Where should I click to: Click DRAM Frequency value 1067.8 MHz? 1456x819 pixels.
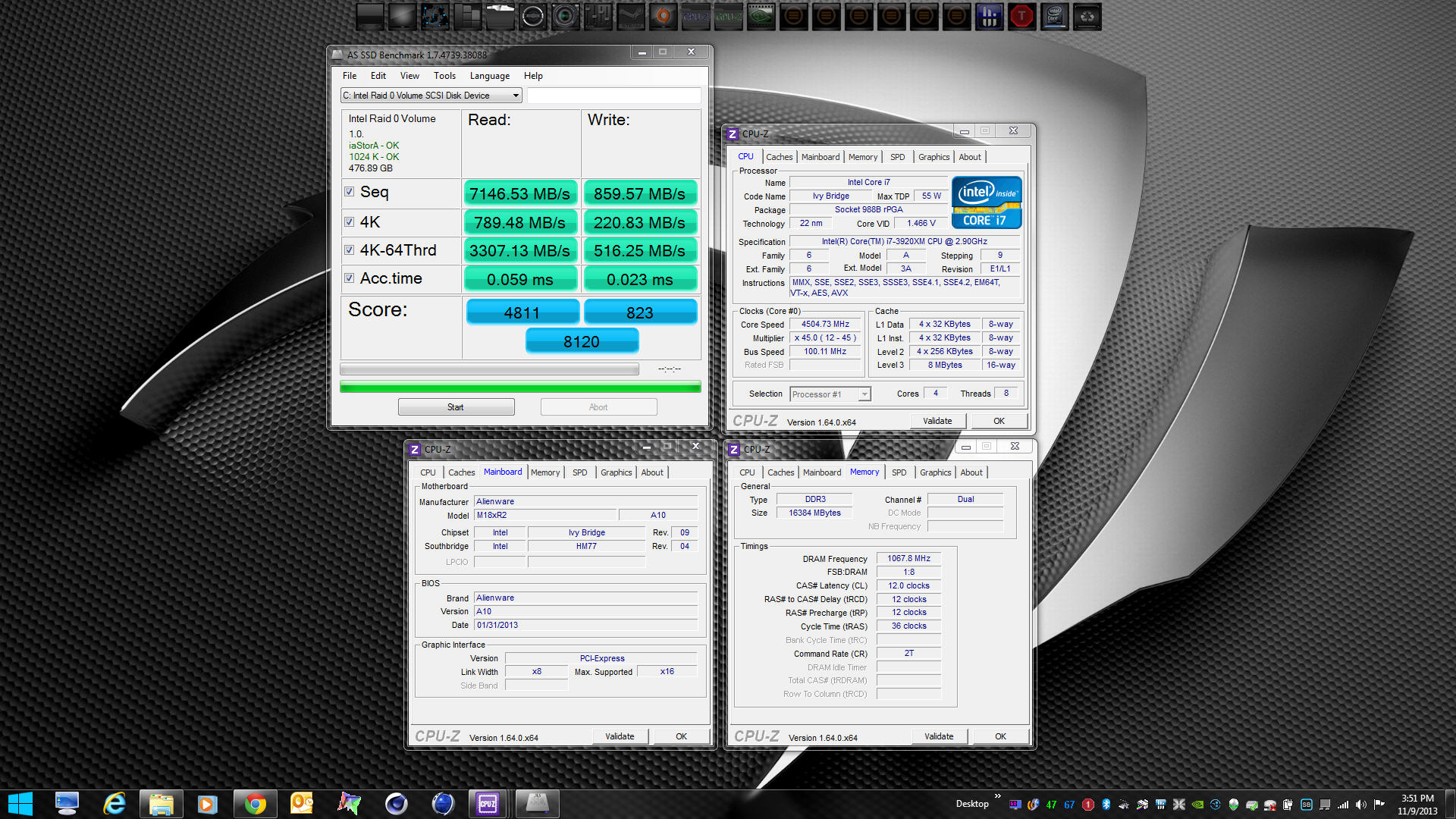pyautogui.click(x=908, y=559)
